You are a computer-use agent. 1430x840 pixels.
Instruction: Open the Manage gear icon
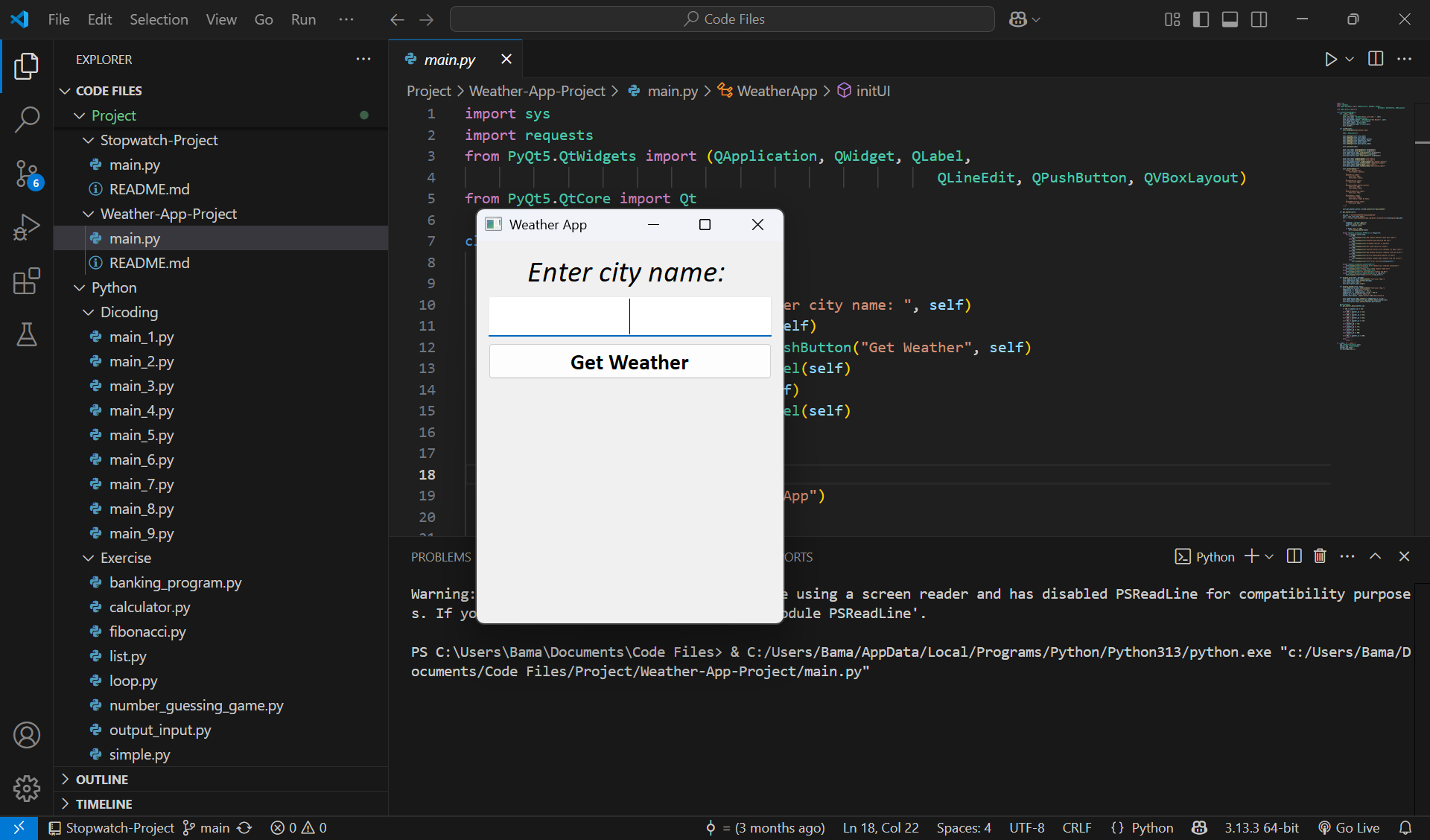pyautogui.click(x=27, y=788)
